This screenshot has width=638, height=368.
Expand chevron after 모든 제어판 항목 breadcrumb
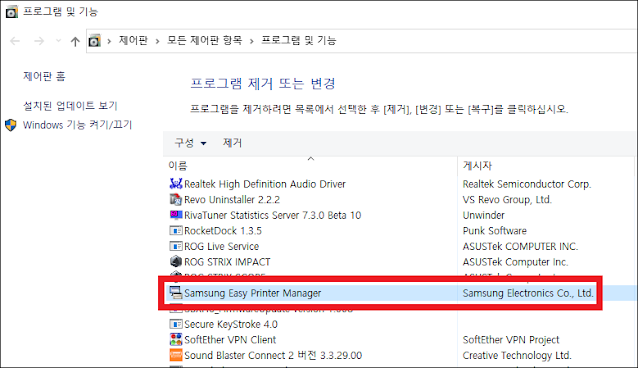251,41
